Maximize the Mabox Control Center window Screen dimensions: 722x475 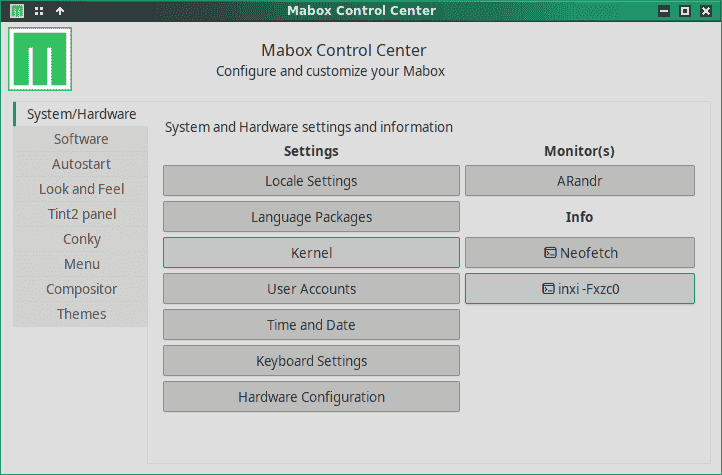[x=685, y=11]
